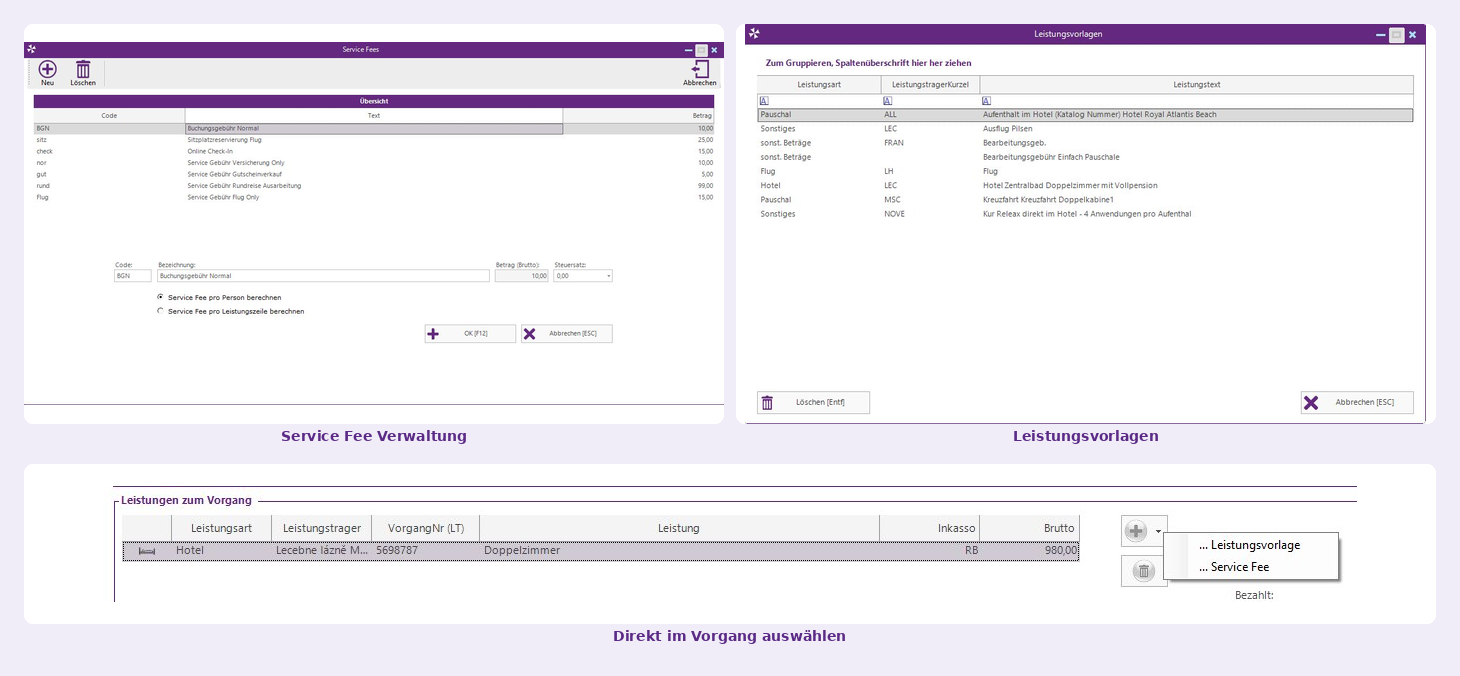Click the Leistungsvorlagen window logo icon
The width and height of the screenshot is (1460, 676).
(x=754, y=34)
